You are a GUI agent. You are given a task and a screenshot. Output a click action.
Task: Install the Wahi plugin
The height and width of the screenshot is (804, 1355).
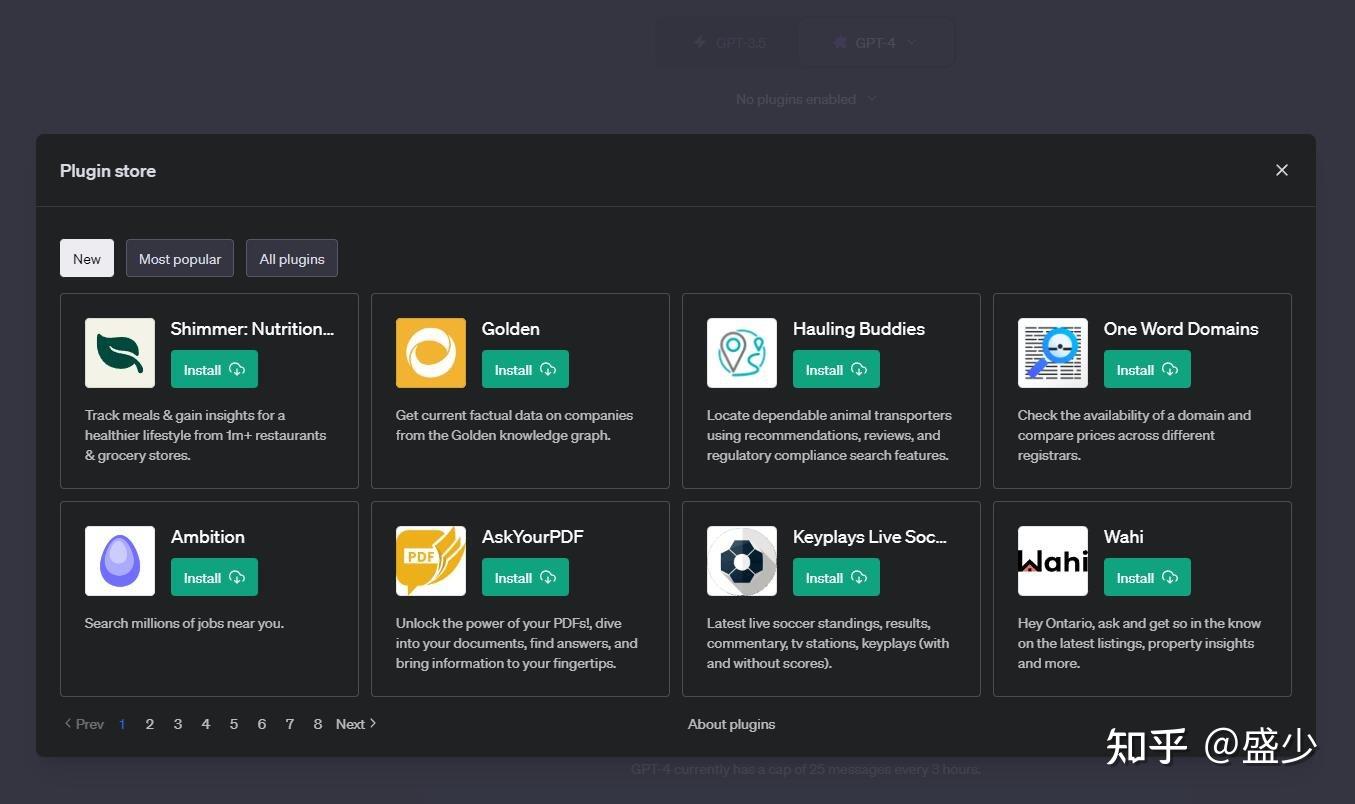1147,577
